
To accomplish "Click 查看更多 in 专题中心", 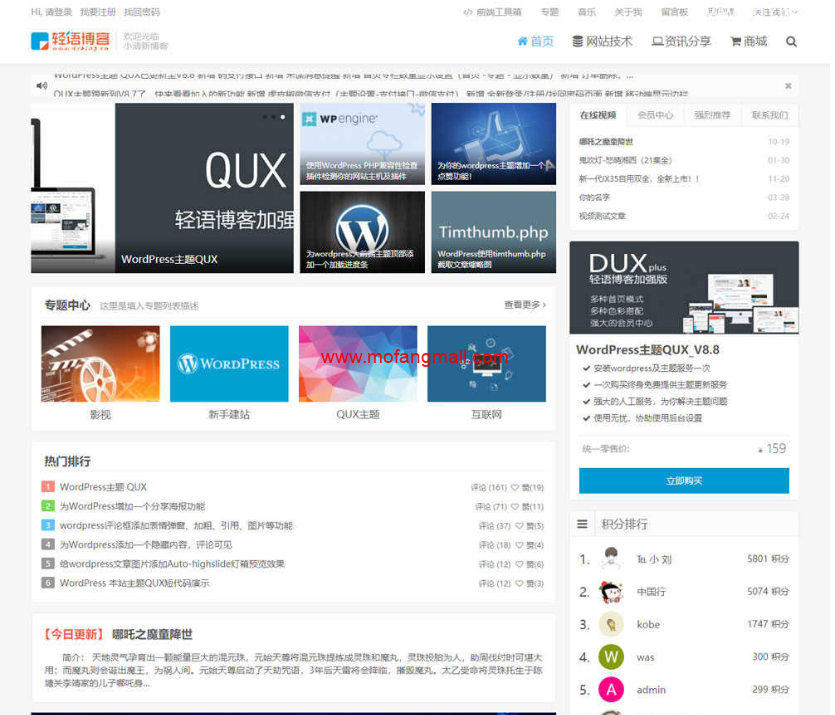I will tap(525, 305).
